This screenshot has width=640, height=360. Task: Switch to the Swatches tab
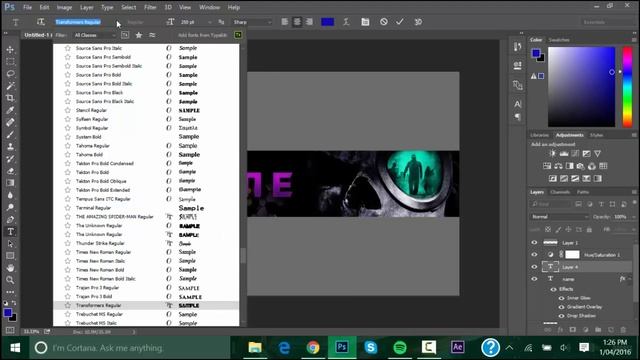[559, 40]
